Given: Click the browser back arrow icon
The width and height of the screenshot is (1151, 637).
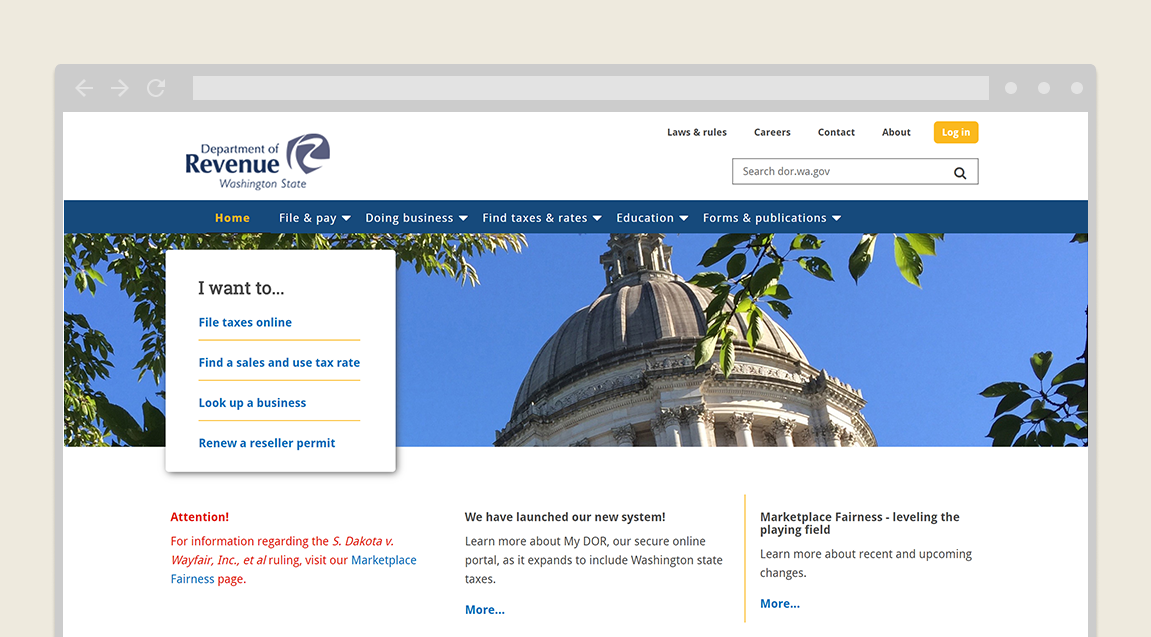Looking at the screenshot, I should coord(84,88).
